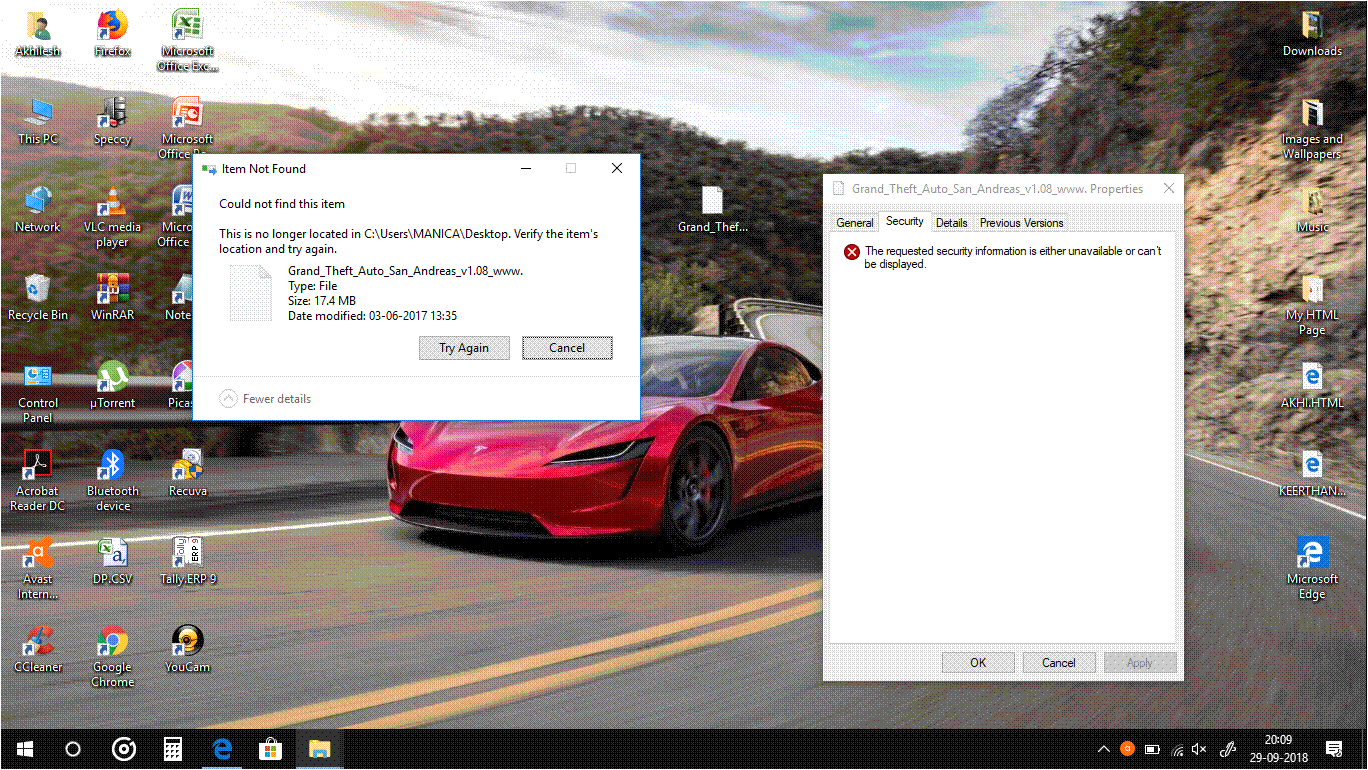Image resolution: width=1368 pixels, height=770 pixels.
Task: Select the Music folder icon
Action: pyautogui.click(x=1312, y=210)
